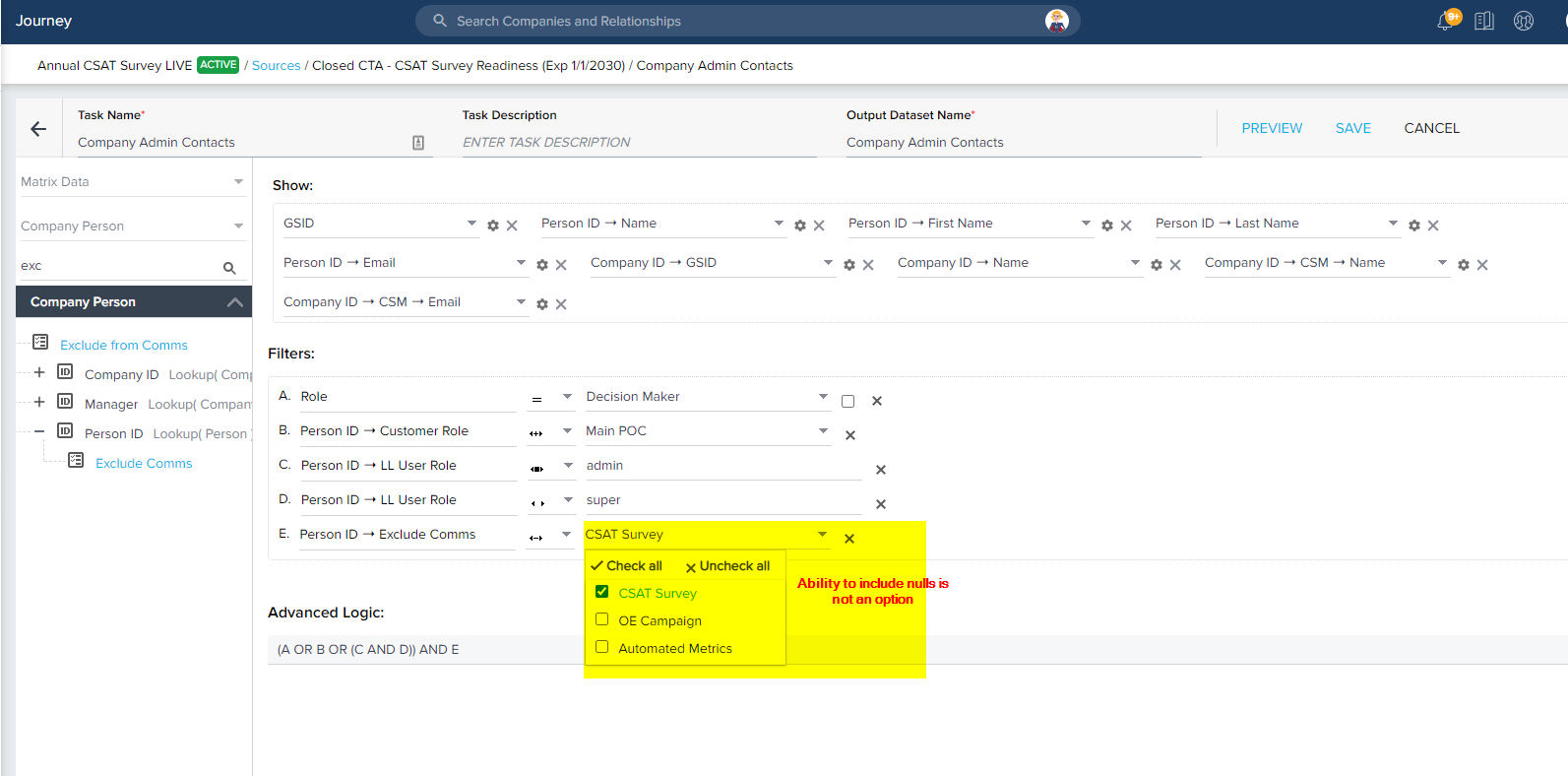Screen dimensions: 1568x776
Task: Click the Advanced Logic expression field
Action: click(x=917, y=650)
